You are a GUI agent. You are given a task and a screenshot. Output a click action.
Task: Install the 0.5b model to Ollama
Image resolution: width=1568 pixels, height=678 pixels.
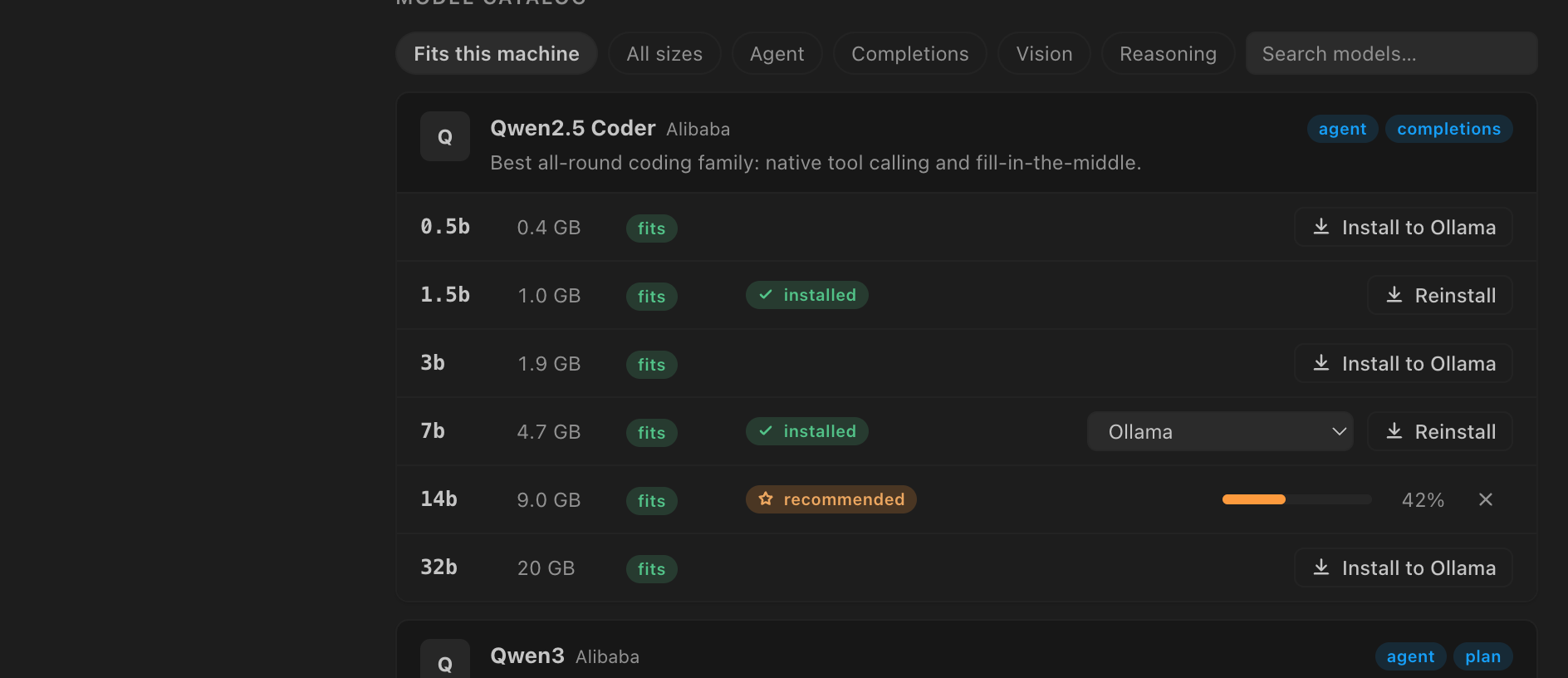tap(1404, 227)
